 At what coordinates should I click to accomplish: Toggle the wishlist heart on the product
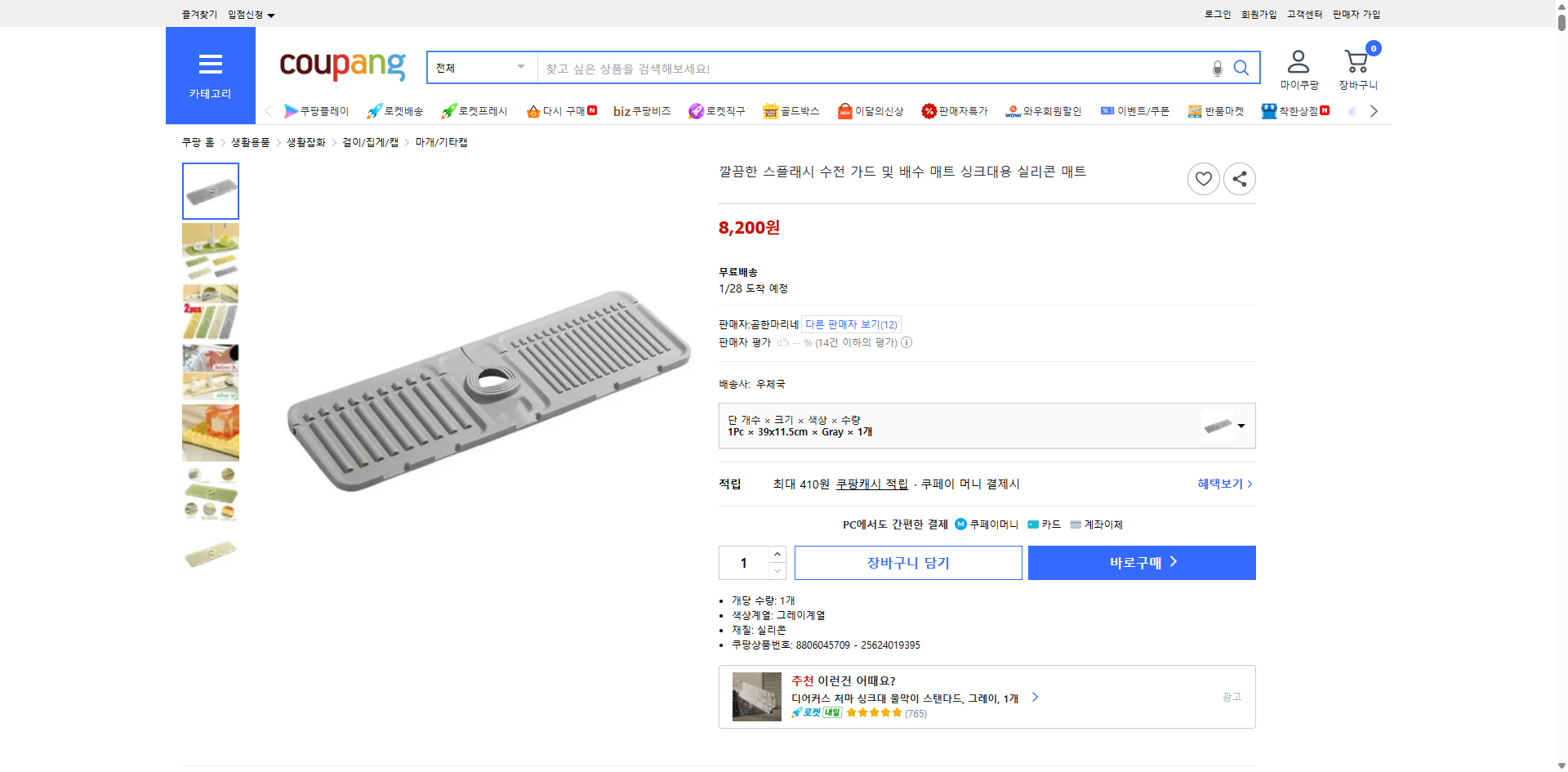coord(1203,178)
